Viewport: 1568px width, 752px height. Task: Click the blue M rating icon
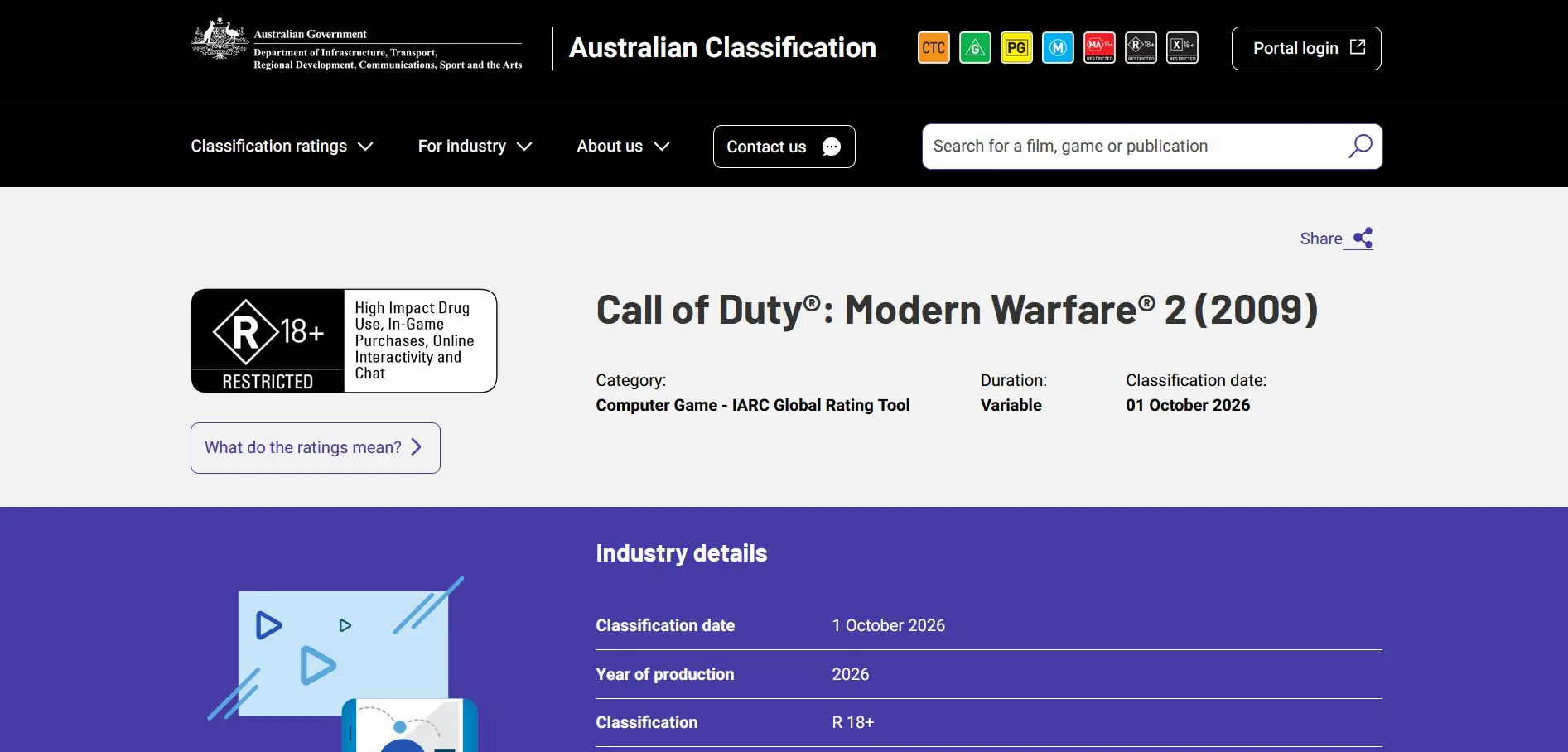click(1058, 48)
